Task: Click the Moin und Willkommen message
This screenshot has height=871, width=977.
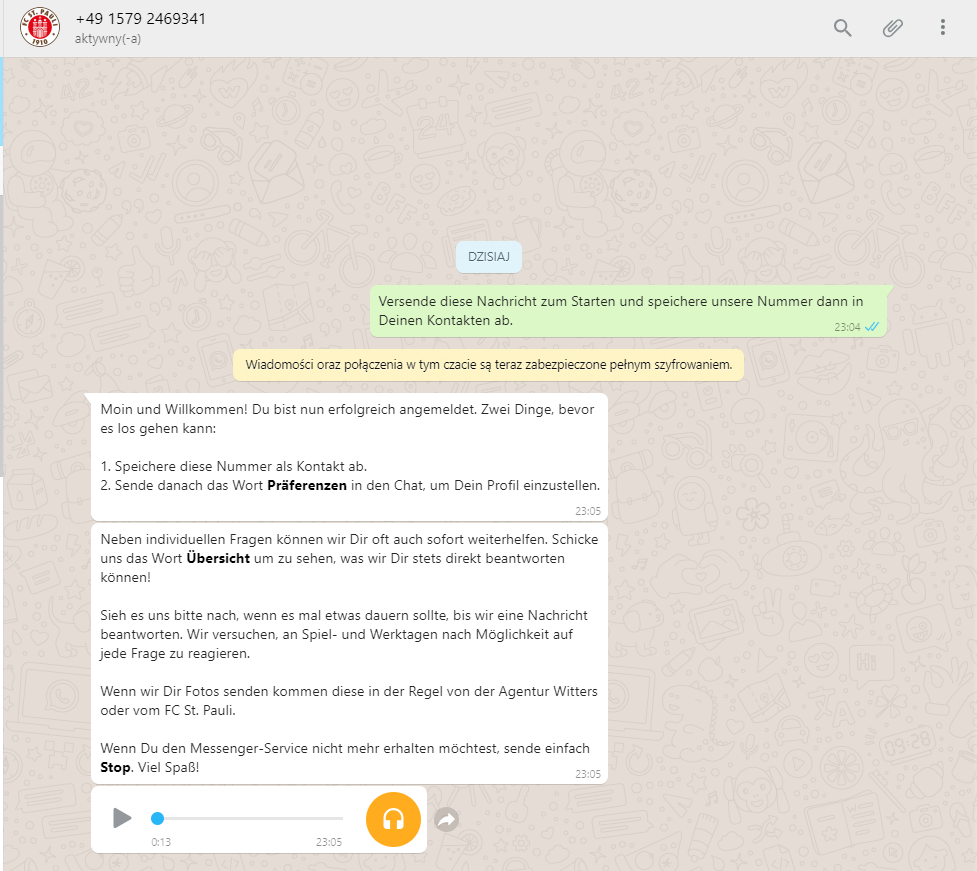Action: tap(349, 457)
